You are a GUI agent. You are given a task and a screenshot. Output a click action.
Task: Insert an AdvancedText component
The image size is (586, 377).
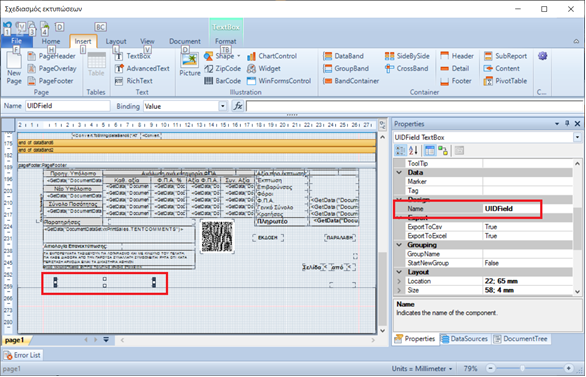142,68
